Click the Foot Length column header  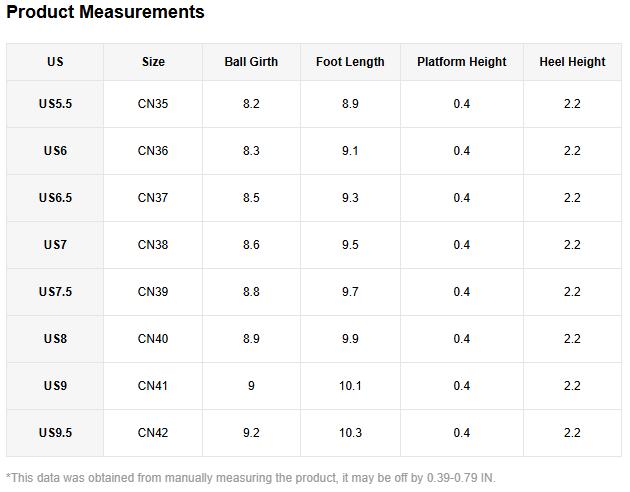point(350,62)
